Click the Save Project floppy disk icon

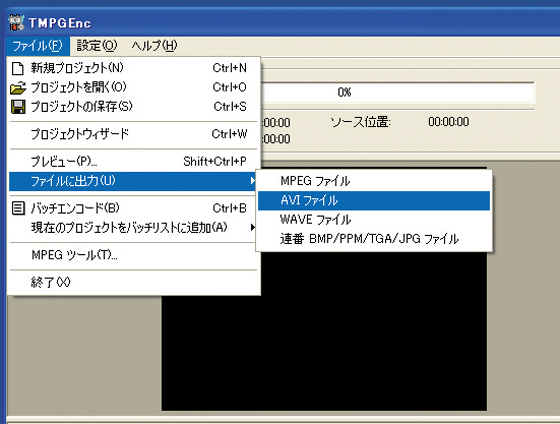(x=18, y=107)
